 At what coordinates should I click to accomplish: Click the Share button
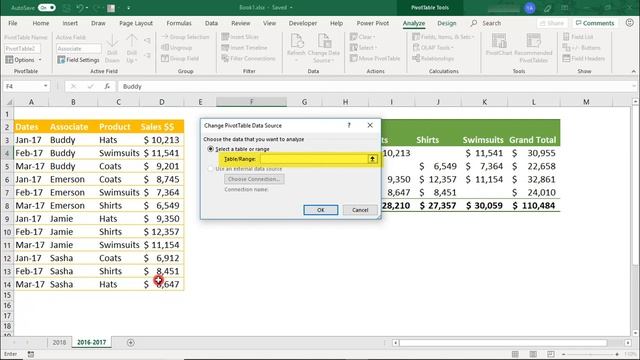[x=551, y=23]
